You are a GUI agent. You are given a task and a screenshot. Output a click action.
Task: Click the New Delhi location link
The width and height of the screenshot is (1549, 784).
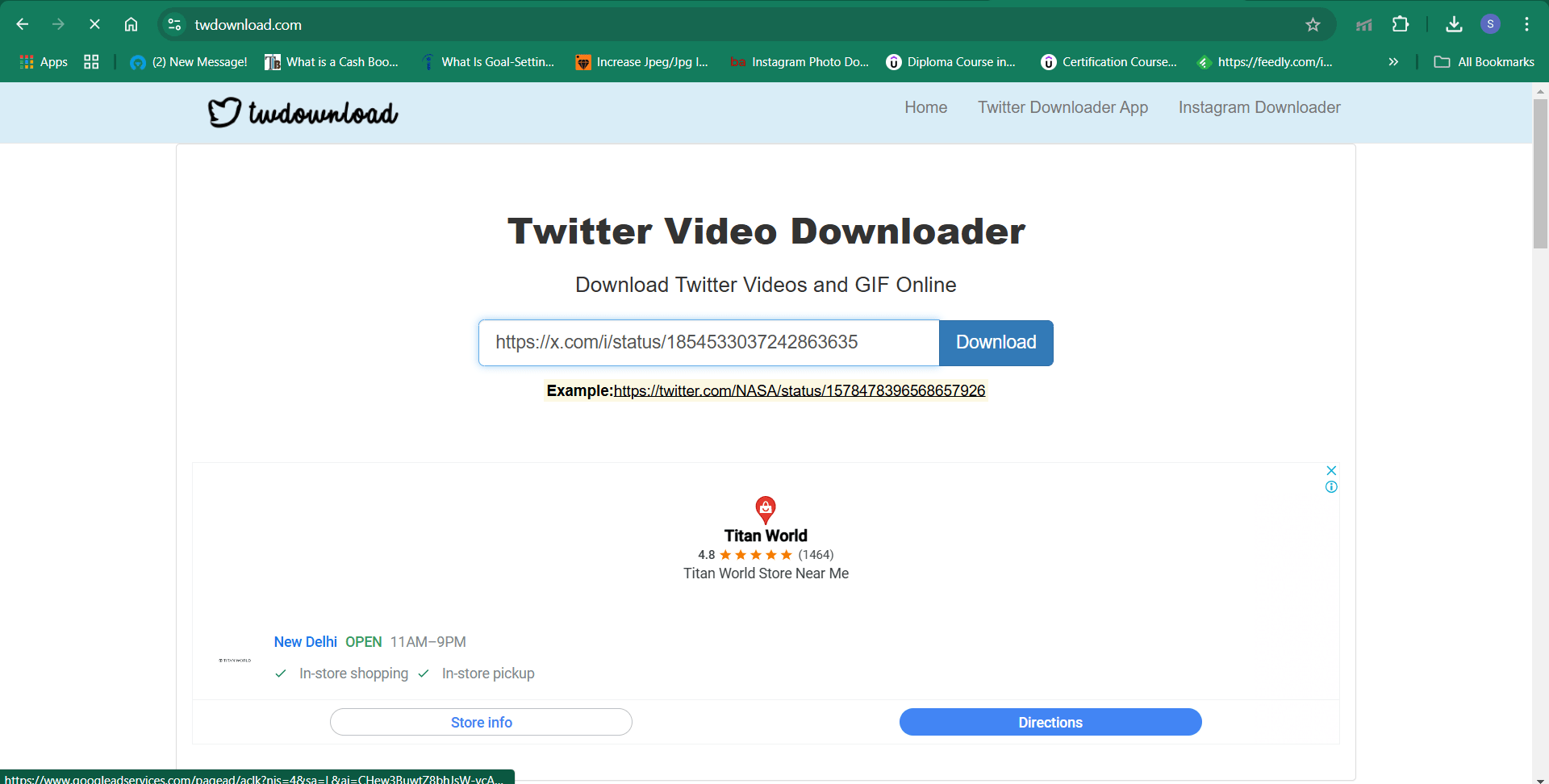point(305,642)
